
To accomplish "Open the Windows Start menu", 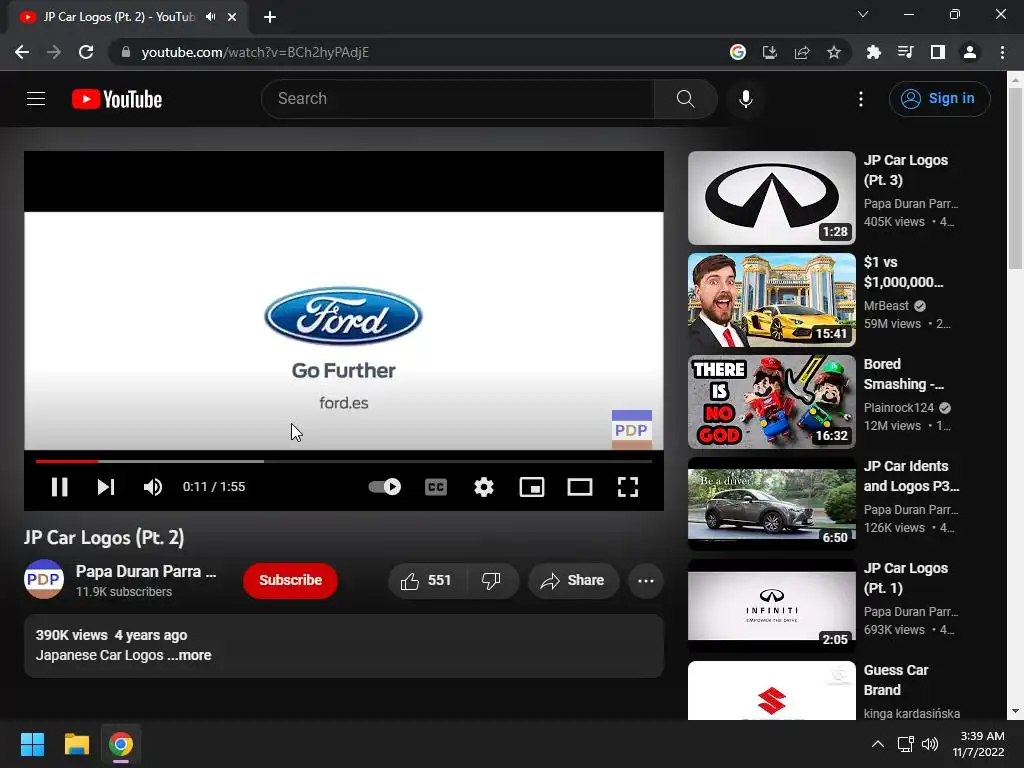I will click(x=32, y=744).
